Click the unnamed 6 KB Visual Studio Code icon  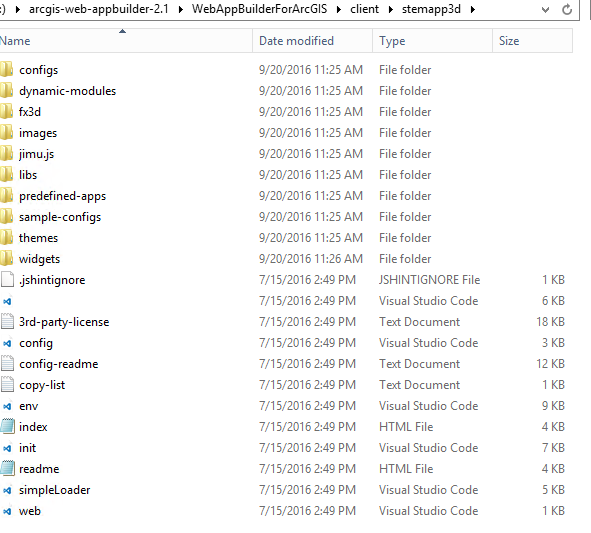tap(7, 301)
